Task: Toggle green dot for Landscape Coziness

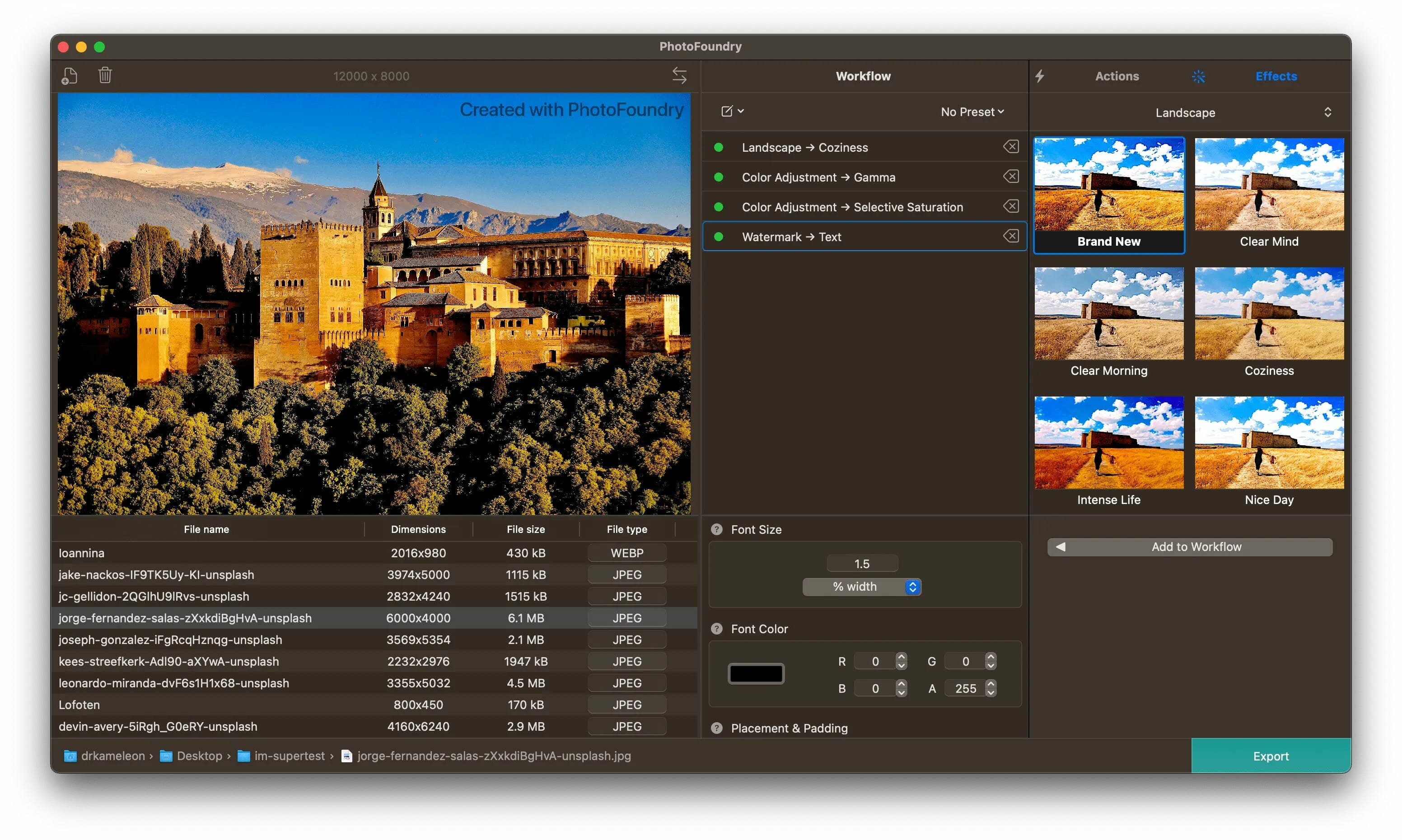Action: click(x=718, y=148)
